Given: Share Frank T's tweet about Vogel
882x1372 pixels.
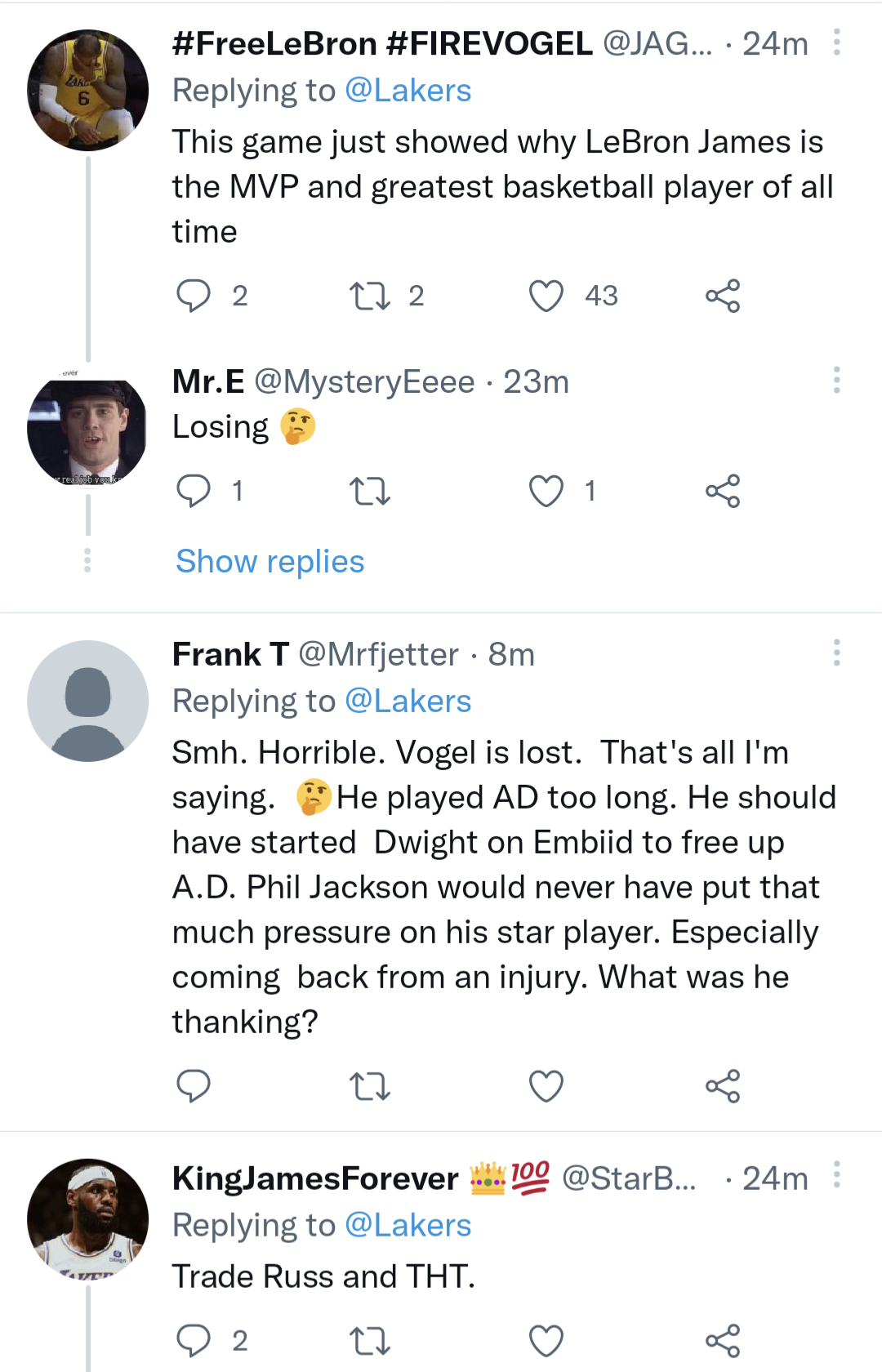Looking at the screenshot, I should point(723,1086).
